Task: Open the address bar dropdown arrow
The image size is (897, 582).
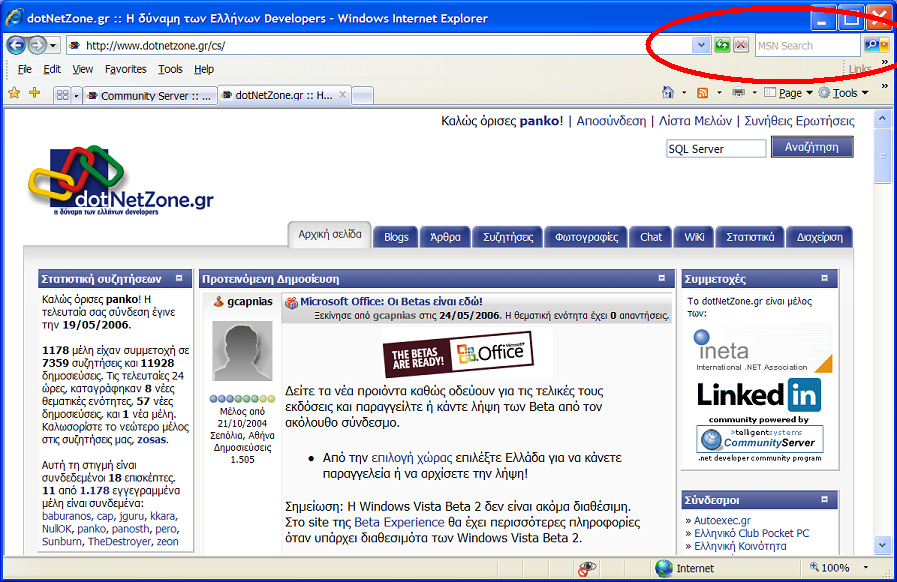Action: 700,45
